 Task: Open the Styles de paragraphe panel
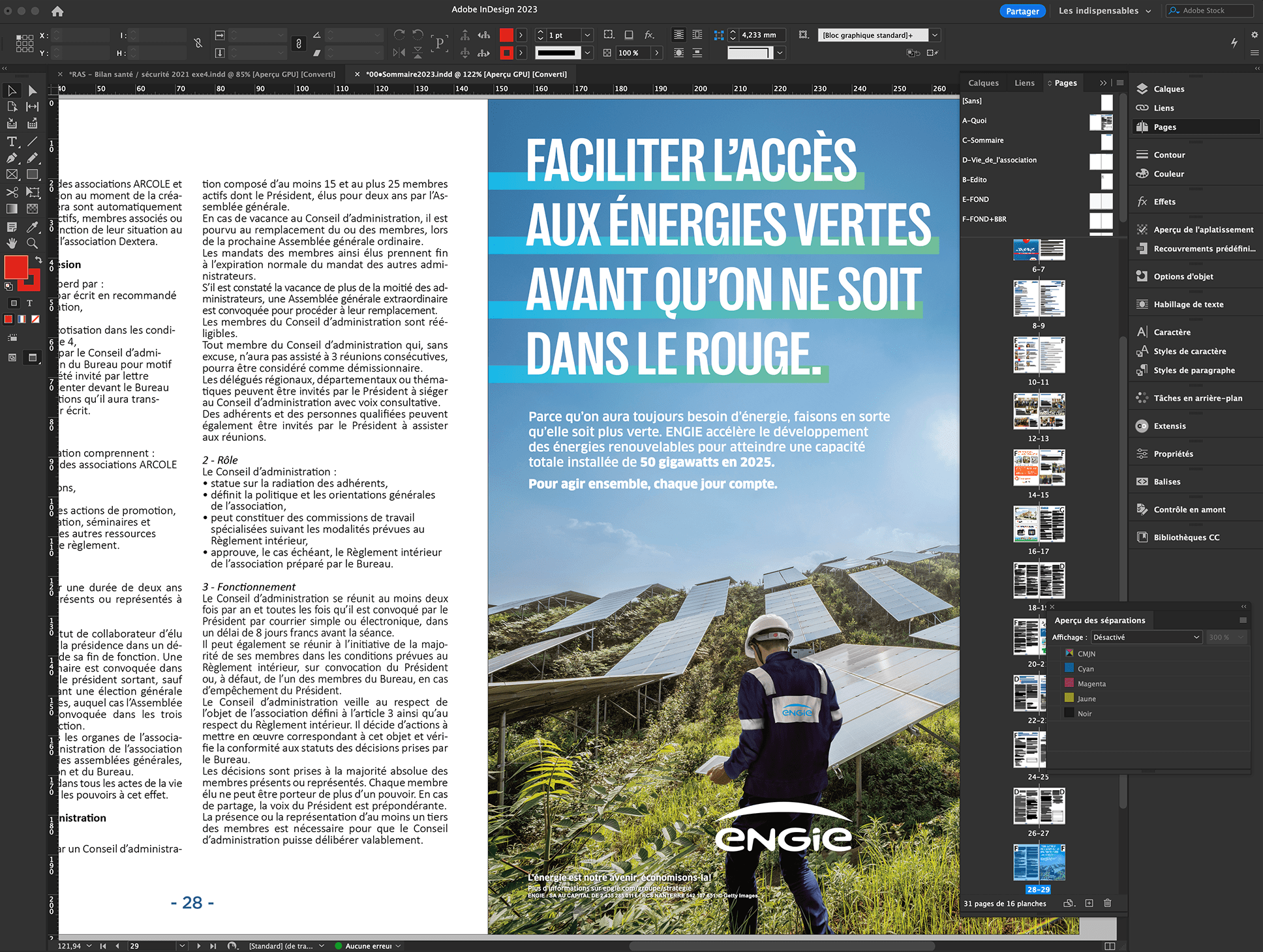(1193, 370)
